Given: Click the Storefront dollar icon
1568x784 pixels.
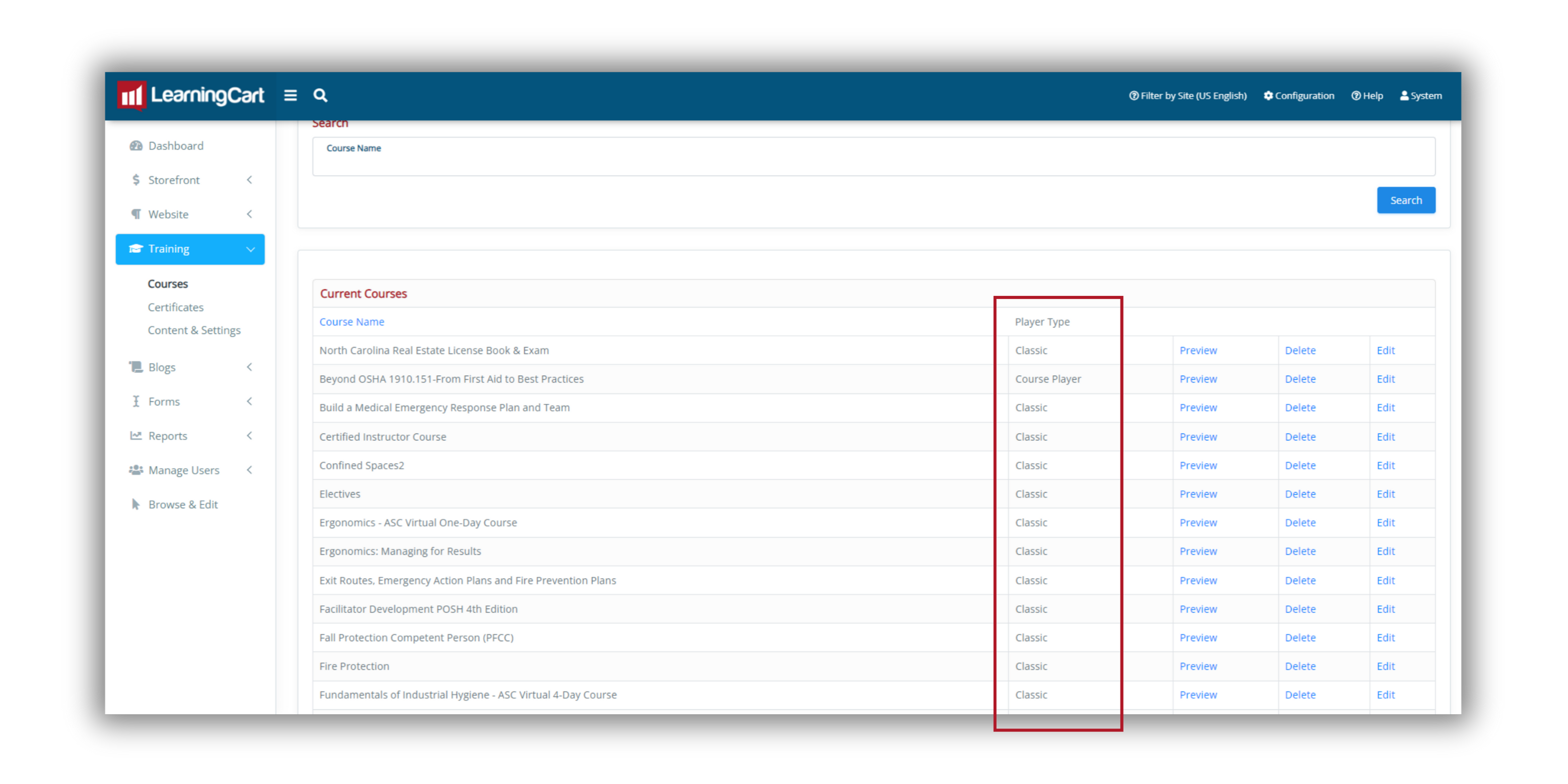Looking at the screenshot, I should tap(136, 180).
